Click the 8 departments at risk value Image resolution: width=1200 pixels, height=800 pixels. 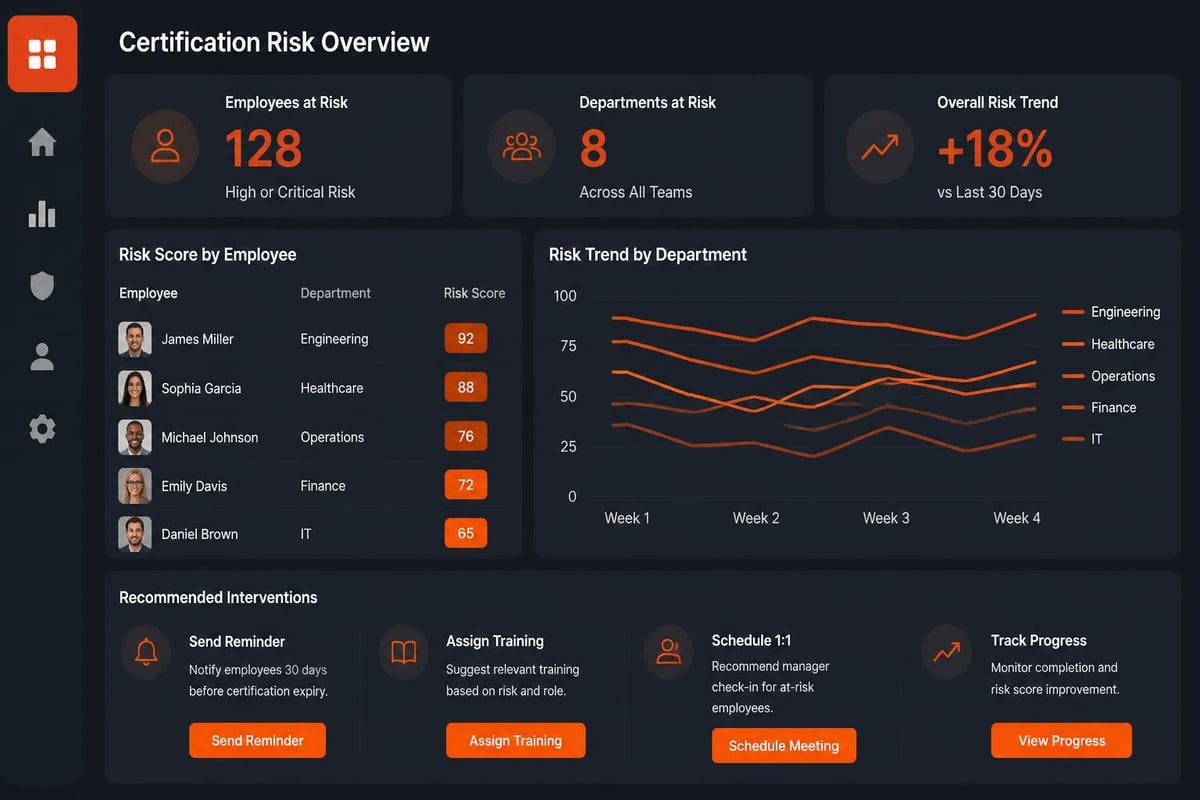tap(594, 148)
